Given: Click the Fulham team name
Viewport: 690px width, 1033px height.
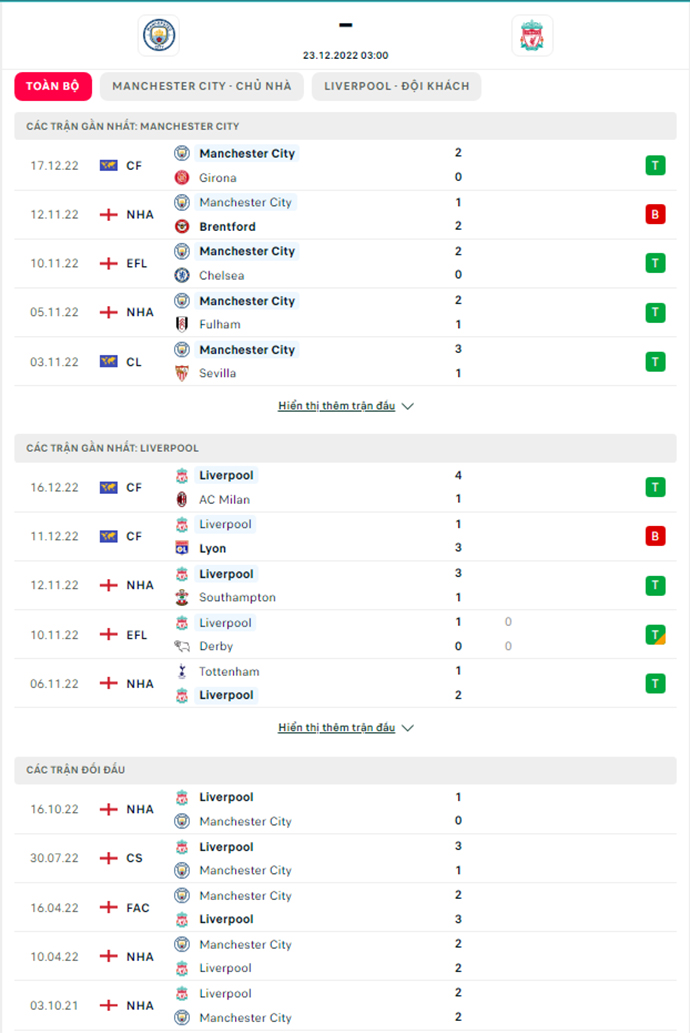Looking at the screenshot, I should click(x=219, y=324).
